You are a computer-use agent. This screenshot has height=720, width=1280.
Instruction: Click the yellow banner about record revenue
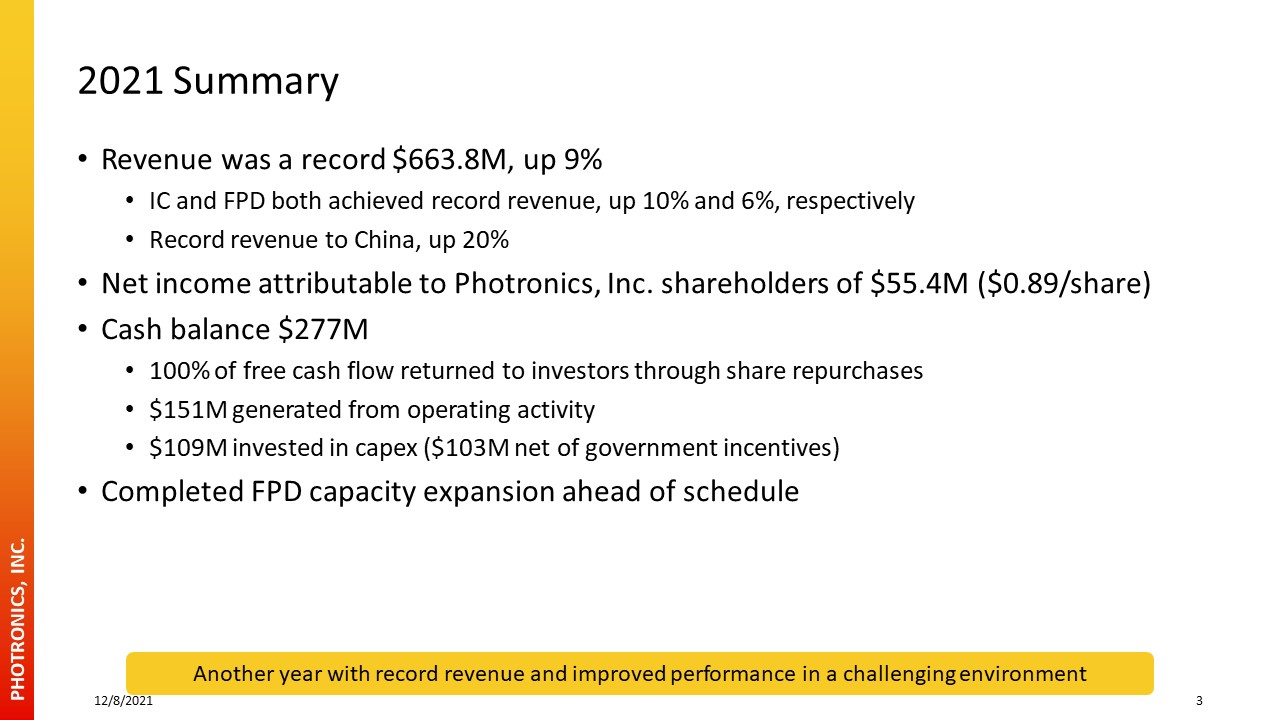click(x=640, y=673)
